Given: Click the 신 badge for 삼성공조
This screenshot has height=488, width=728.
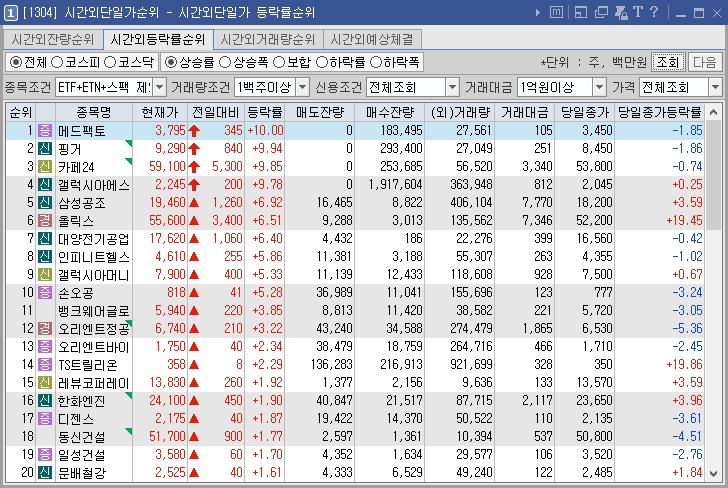Looking at the screenshot, I should tap(45, 202).
